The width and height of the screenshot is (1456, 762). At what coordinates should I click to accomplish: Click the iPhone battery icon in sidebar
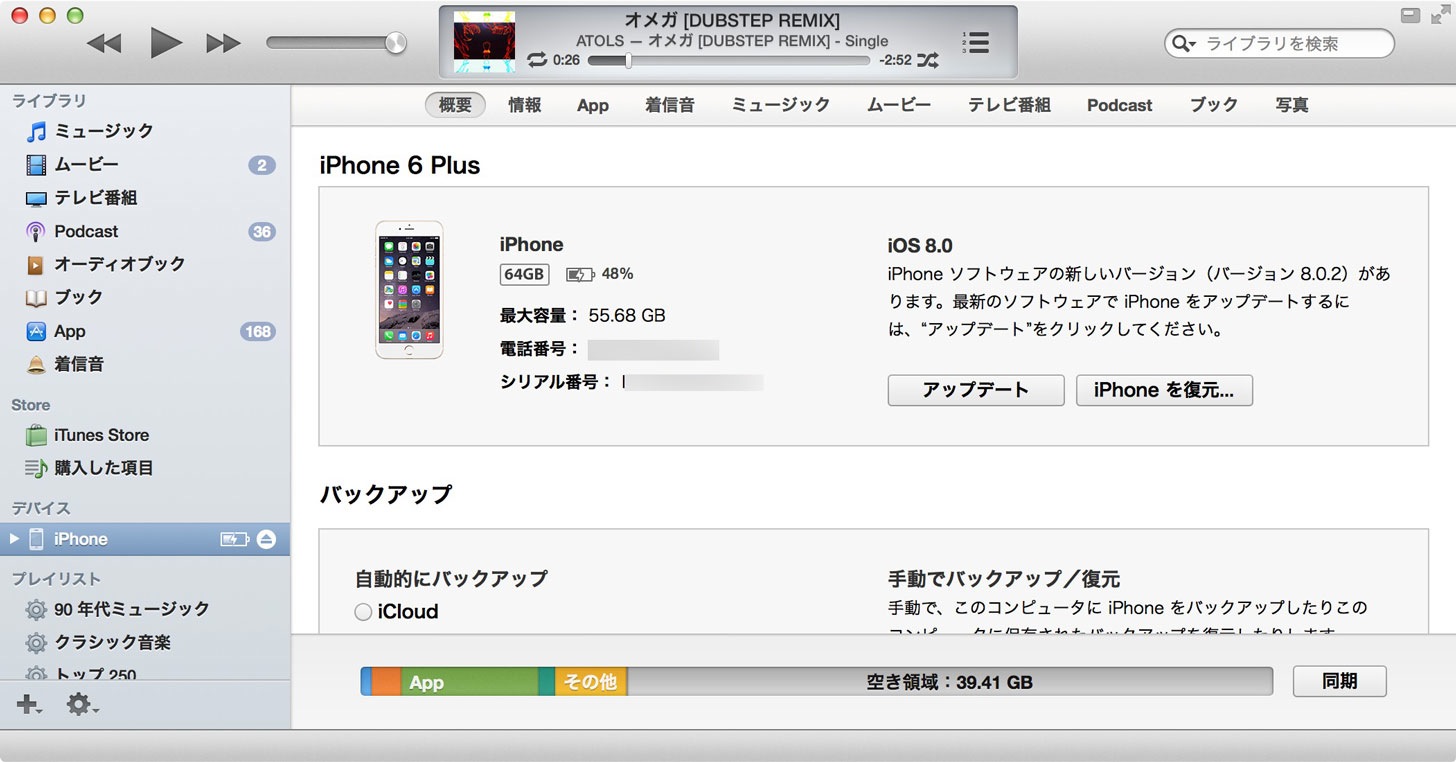pos(234,539)
